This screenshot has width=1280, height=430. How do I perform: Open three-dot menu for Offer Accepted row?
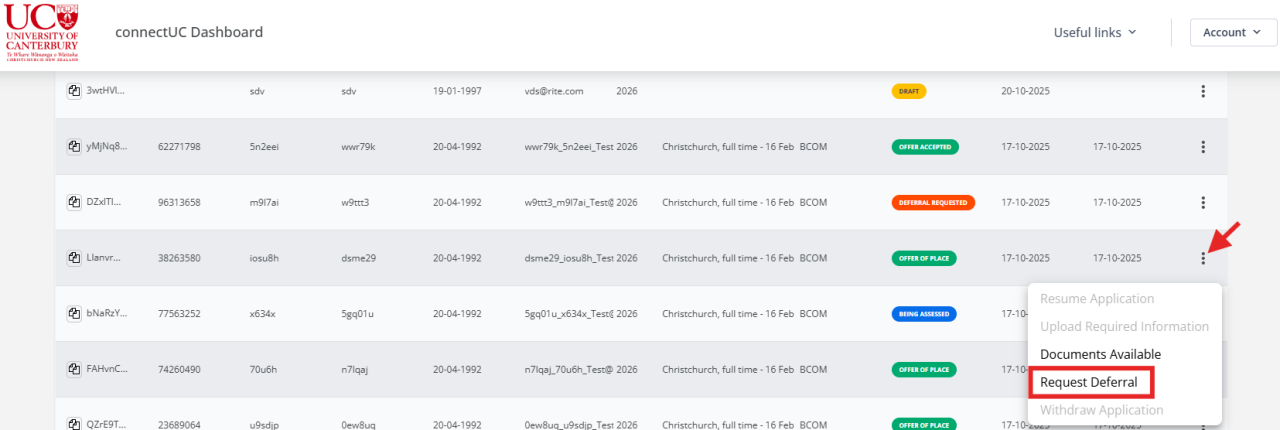click(1203, 147)
